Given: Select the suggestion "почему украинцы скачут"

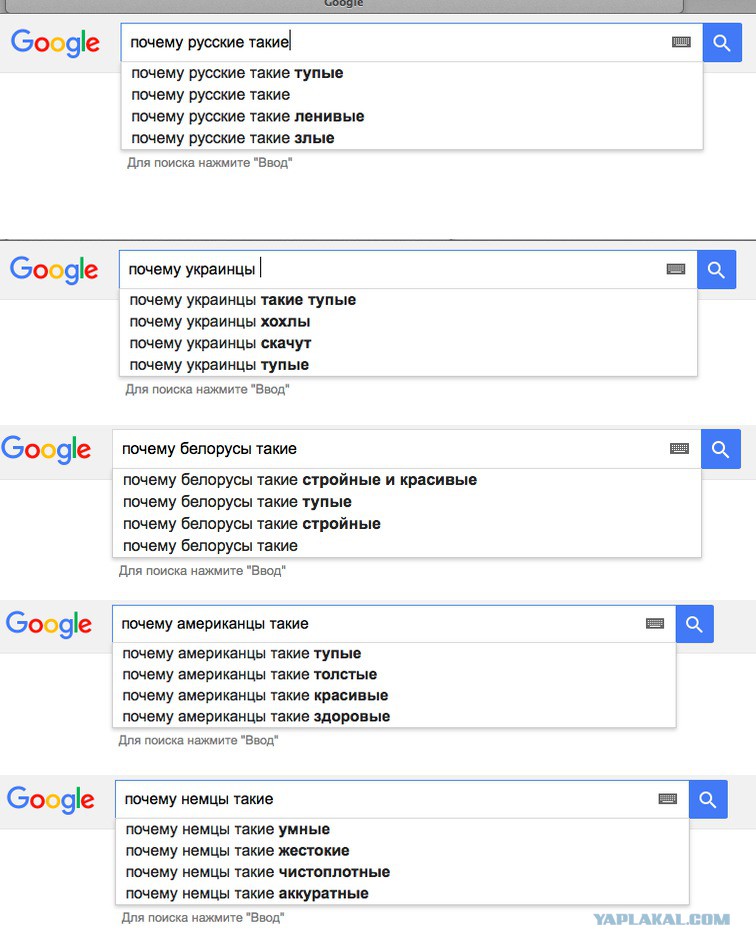Looking at the screenshot, I should [x=220, y=343].
